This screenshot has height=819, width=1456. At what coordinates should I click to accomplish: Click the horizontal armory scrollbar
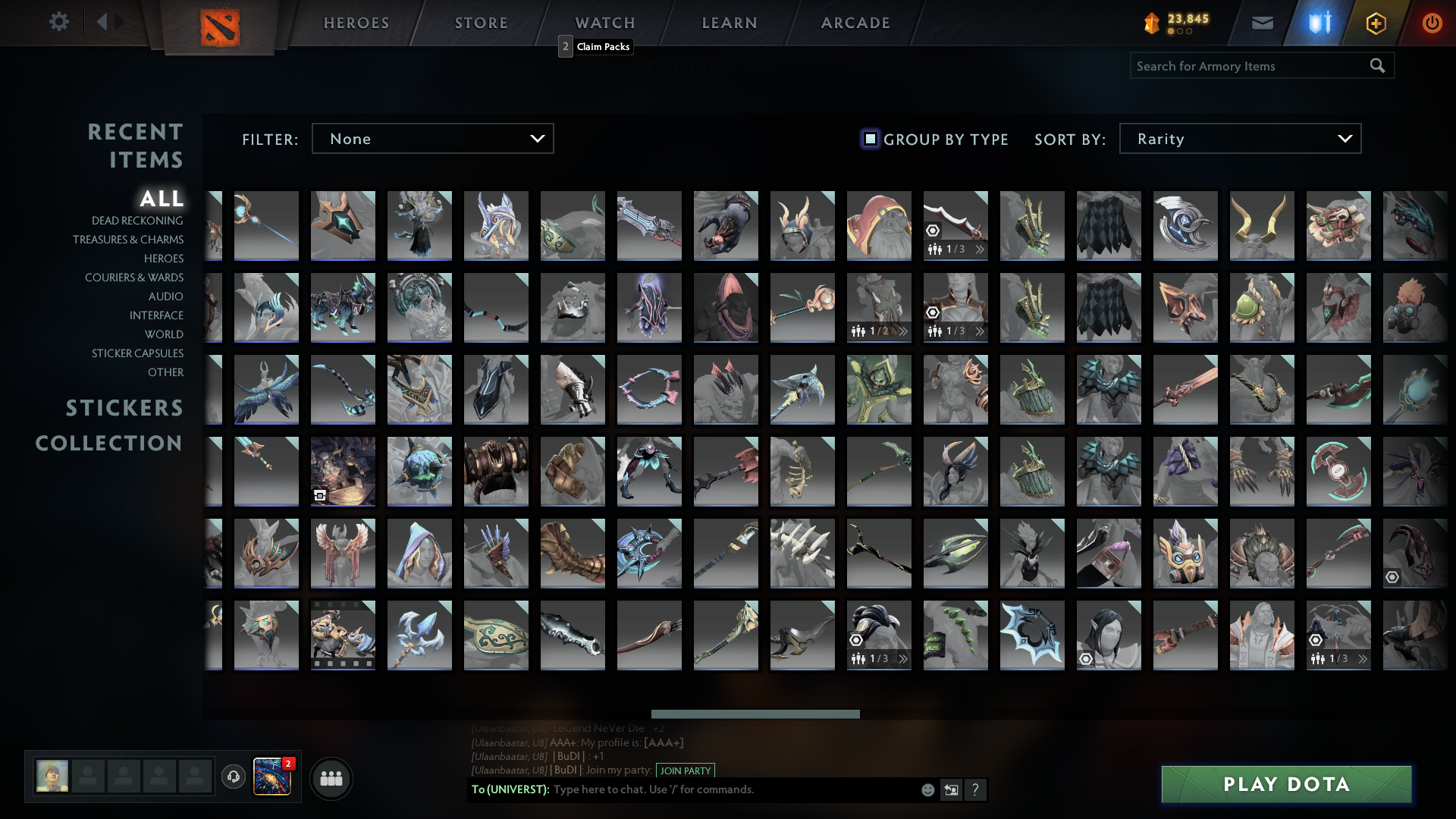coord(755,714)
